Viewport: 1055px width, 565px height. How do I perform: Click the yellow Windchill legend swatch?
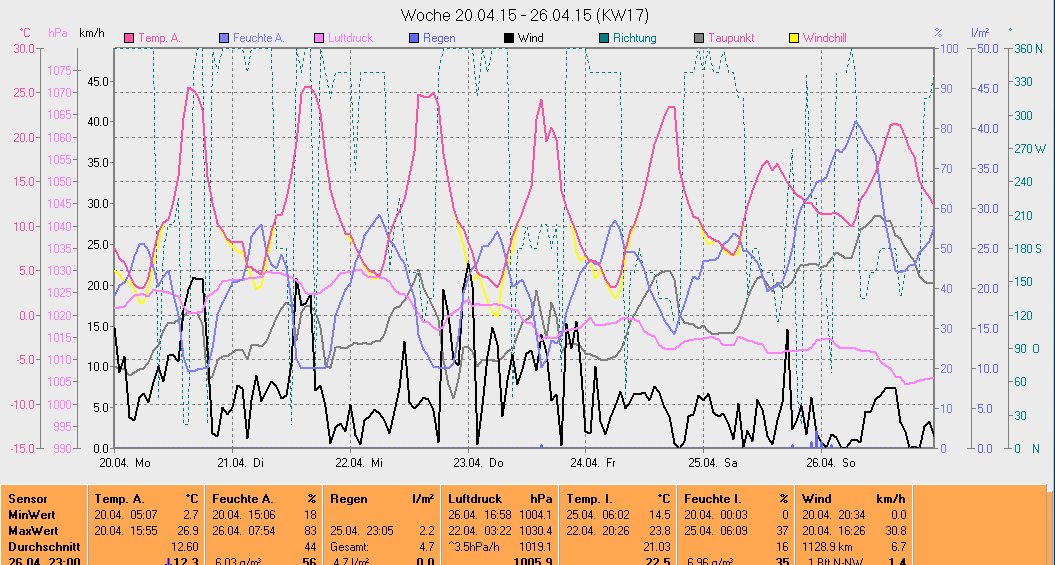794,38
